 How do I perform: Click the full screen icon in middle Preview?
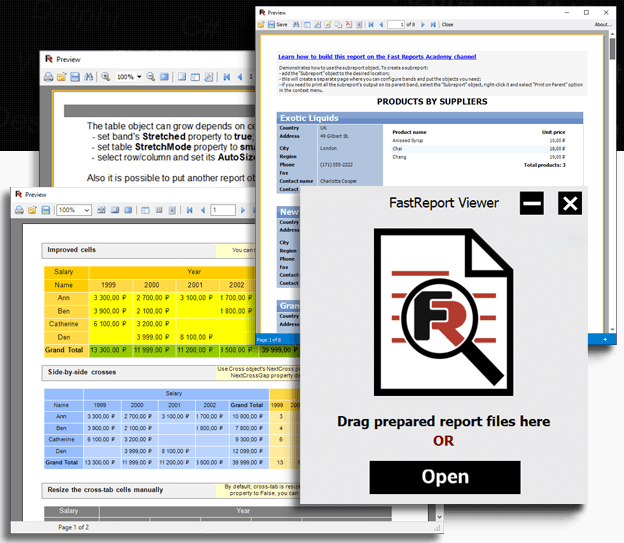(164, 77)
